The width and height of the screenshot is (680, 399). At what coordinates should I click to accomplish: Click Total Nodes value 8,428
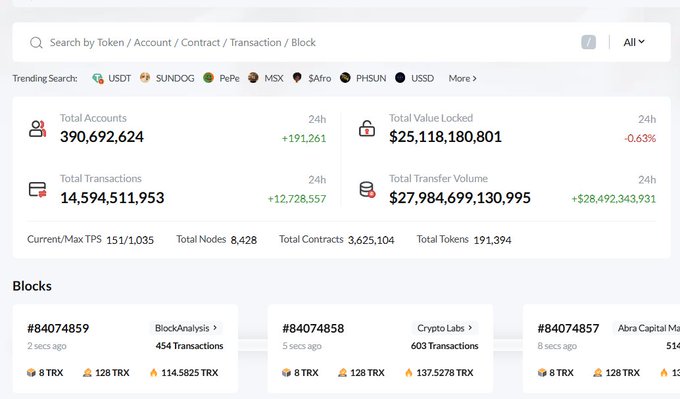244,240
